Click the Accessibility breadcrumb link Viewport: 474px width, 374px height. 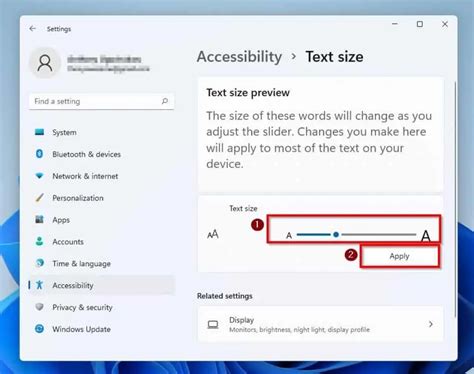239,57
